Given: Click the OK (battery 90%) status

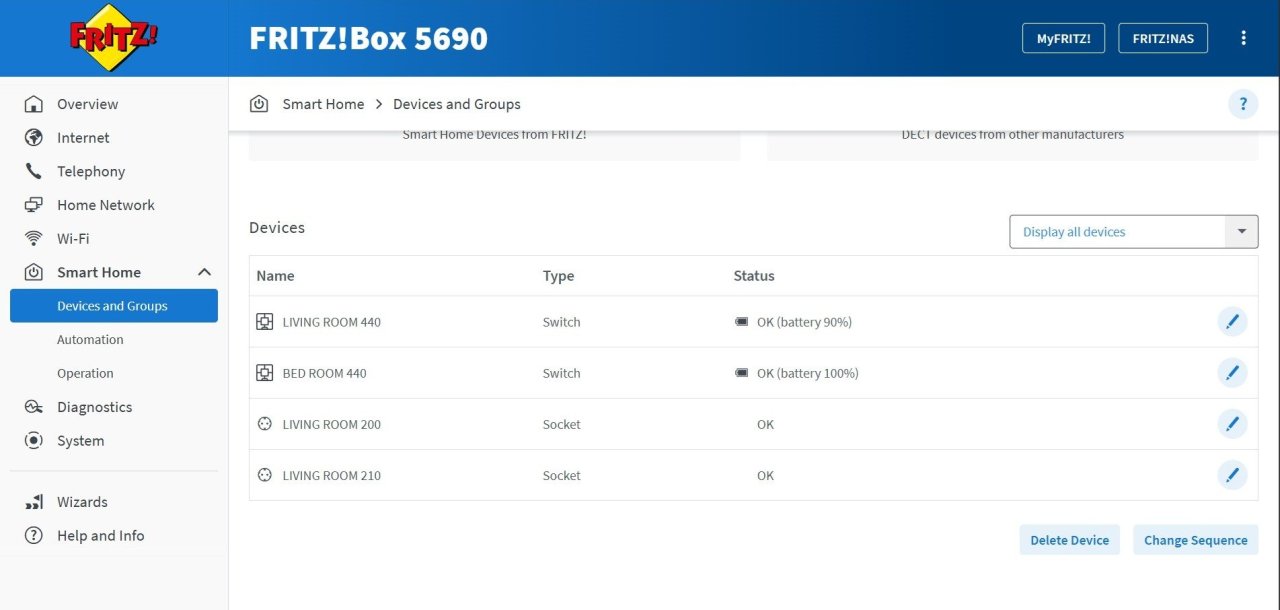Looking at the screenshot, I should (x=804, y=322).
